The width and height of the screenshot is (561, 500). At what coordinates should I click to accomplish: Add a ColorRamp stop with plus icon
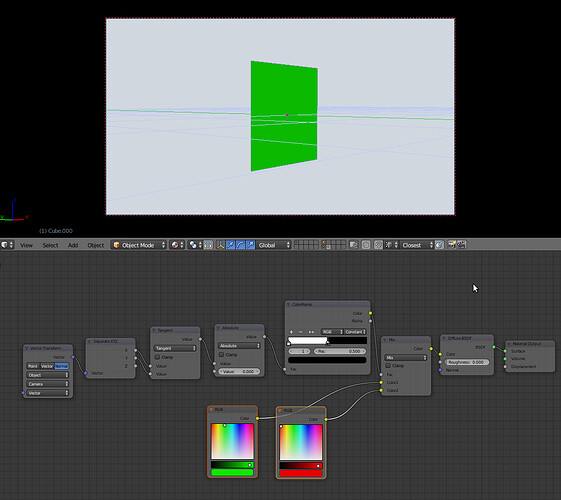tap(291, 332)
